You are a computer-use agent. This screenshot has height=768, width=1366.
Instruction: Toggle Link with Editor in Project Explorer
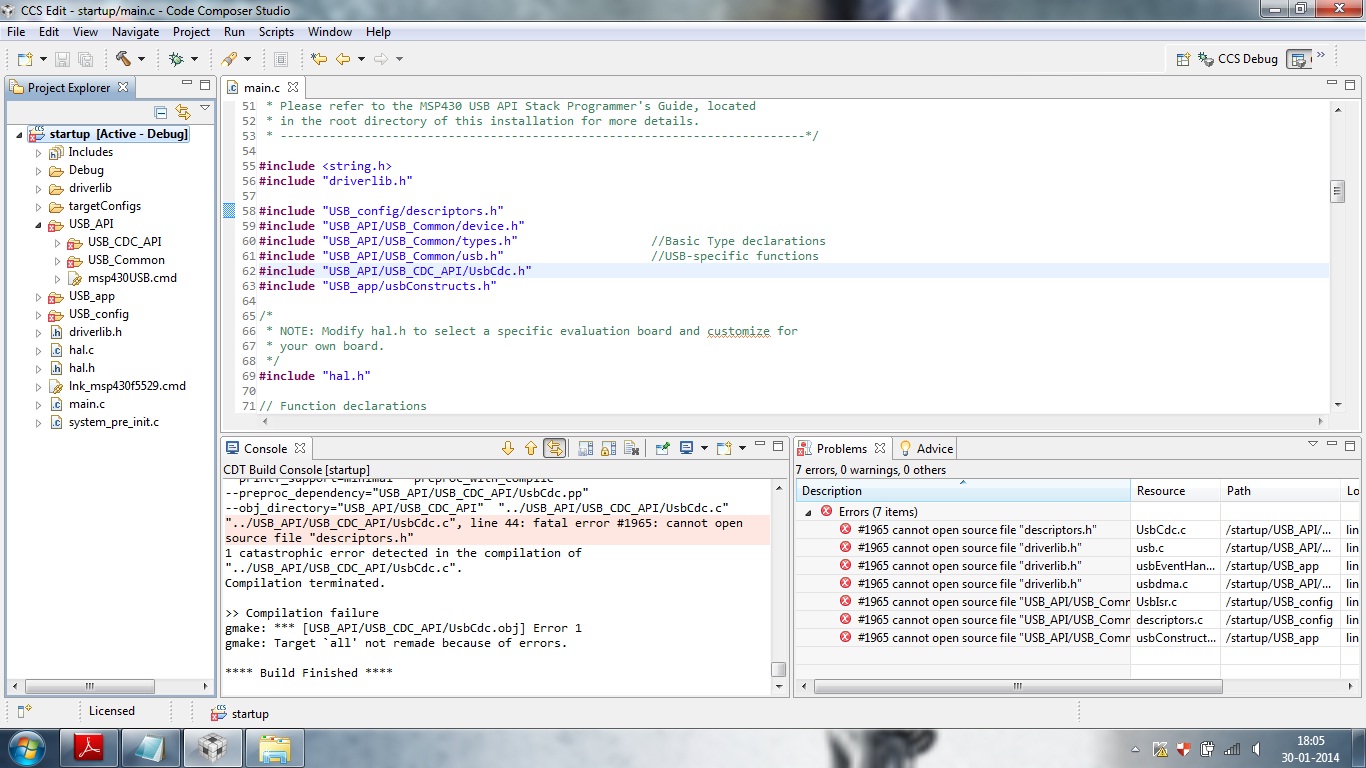[183, 112]
